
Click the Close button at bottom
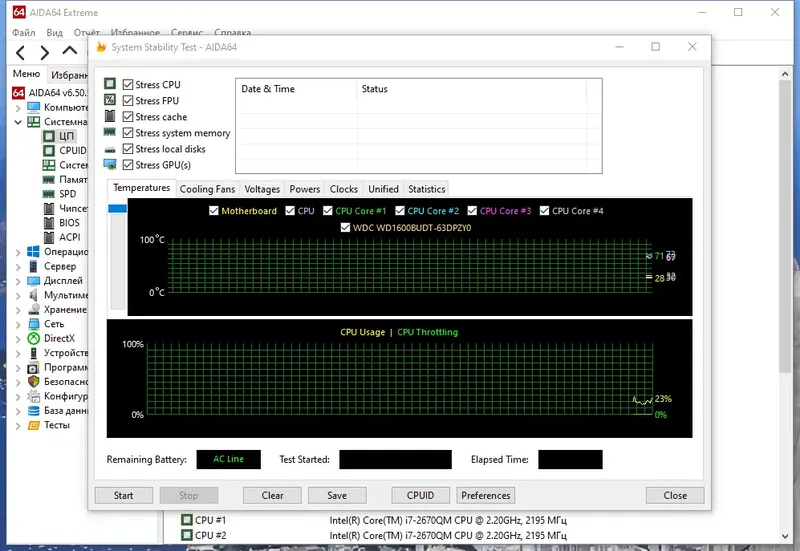(x=675, y=495)
